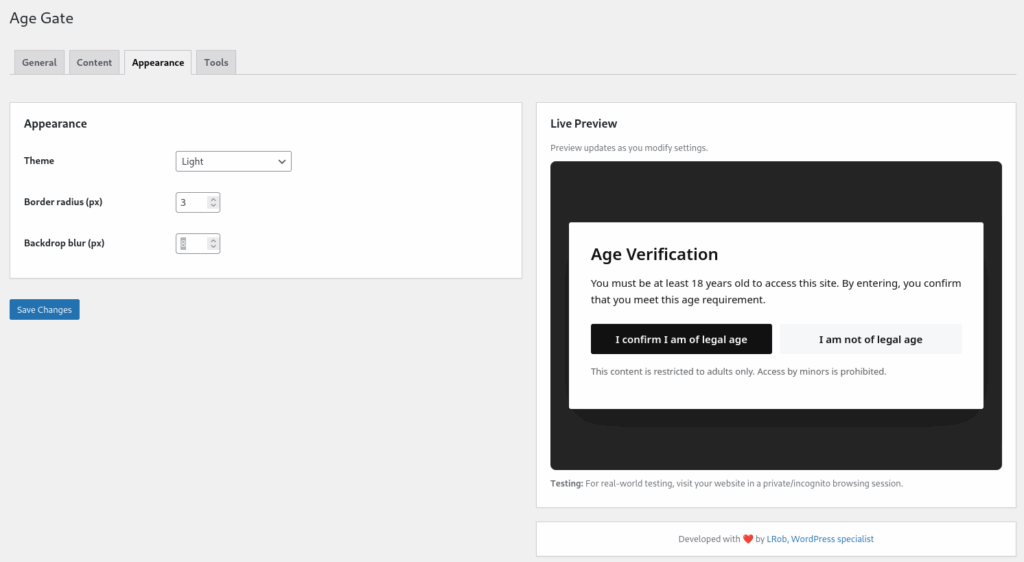The height and width of the screenshot is (562, 1024).
Task: Focus the Backdrop blur number field
Action: click(191, 243)
